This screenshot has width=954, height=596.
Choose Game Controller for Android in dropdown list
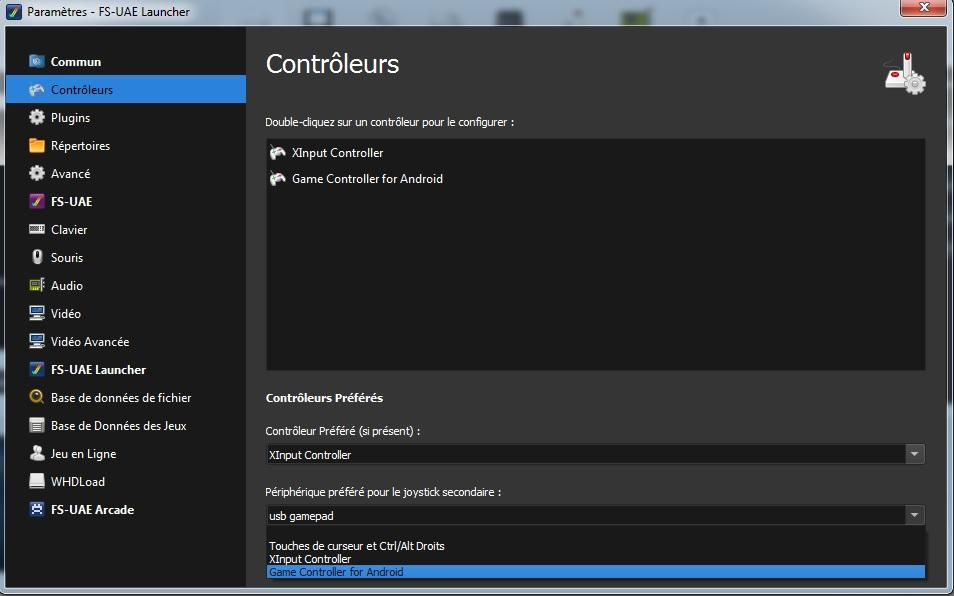click(596, 572)
